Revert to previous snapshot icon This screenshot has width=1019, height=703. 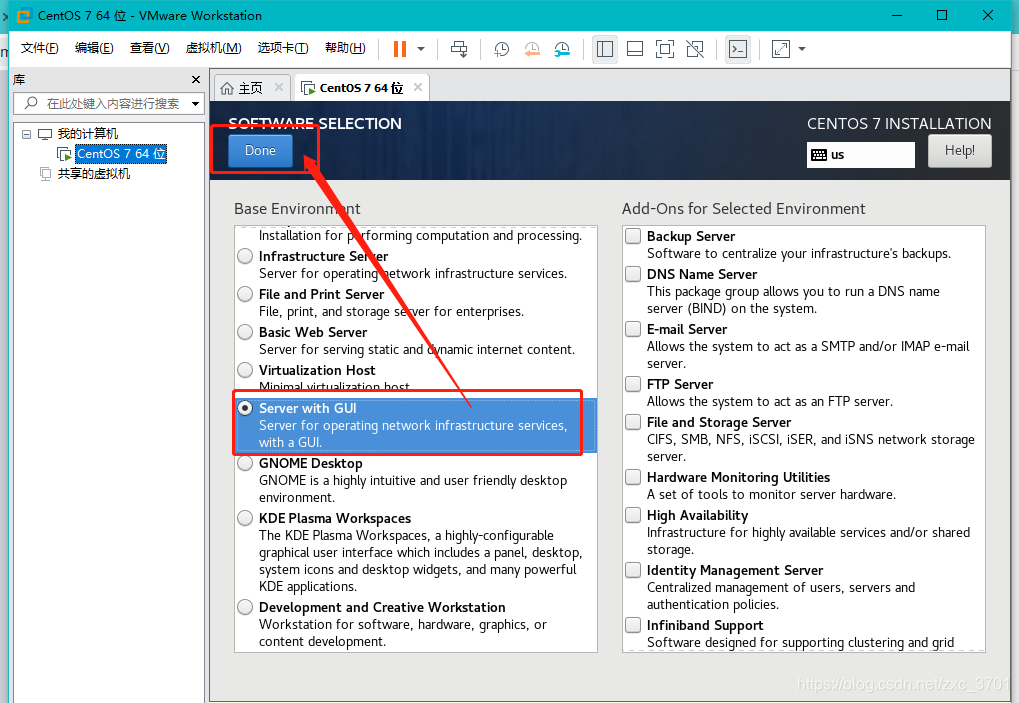point(532,49)
